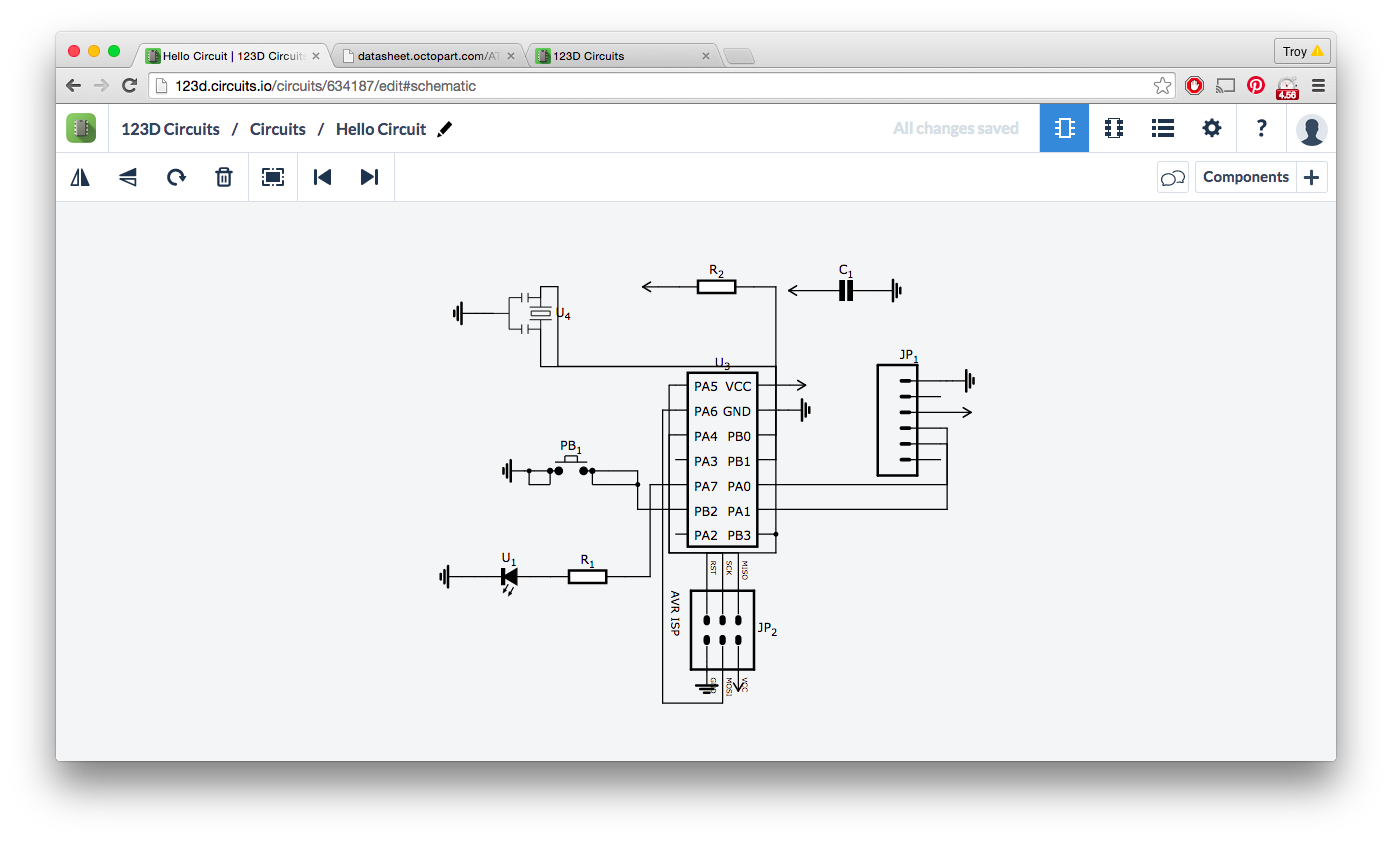The width and height of the screenshot is (1392, 841).
Task: Click the PB3 pin label
Action: (x=739, y=536)
